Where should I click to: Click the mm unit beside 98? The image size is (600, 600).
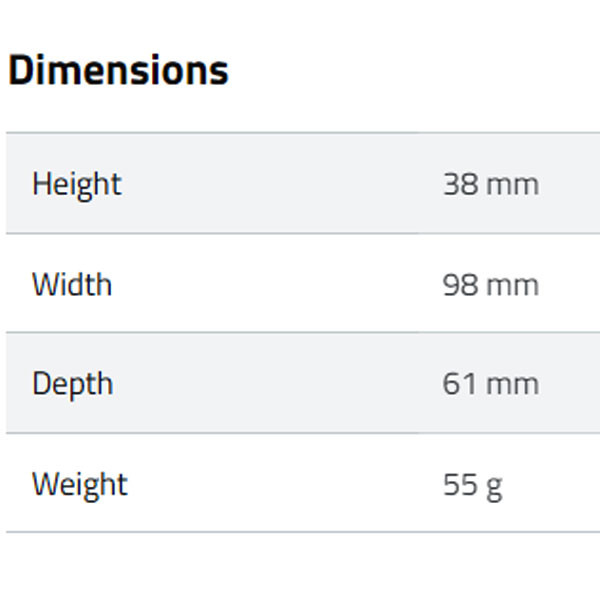[512, 284]
